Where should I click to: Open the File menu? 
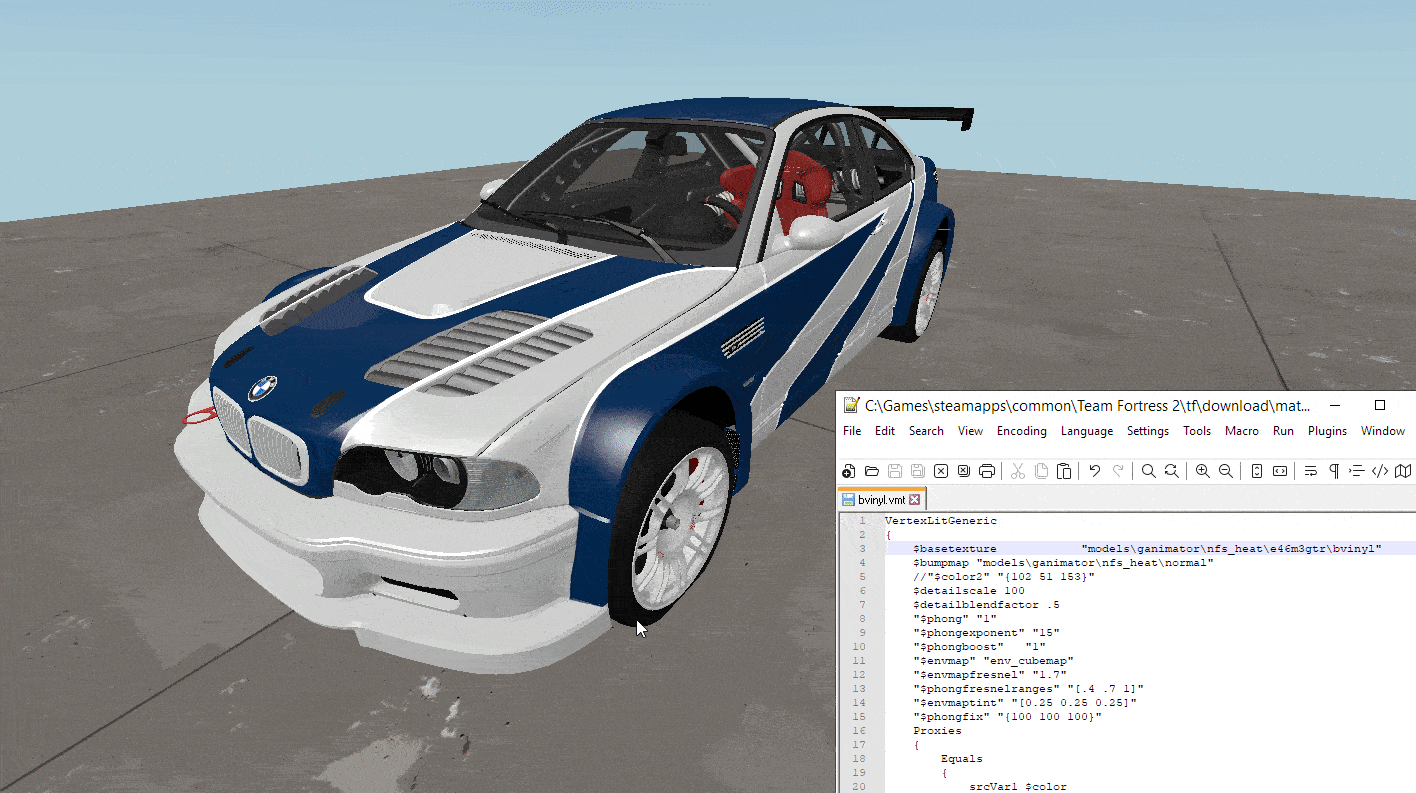(852, 431)
